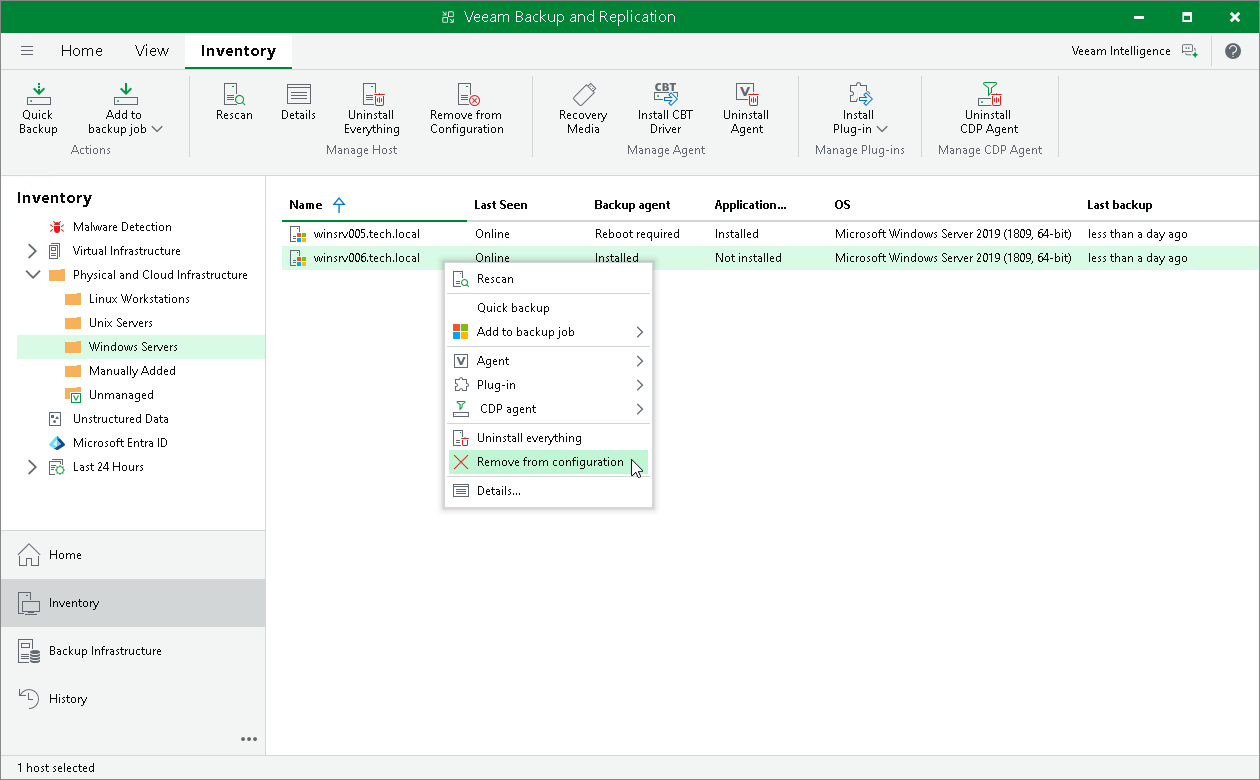Select the winsrv006.tech.local host row
1260x780 pixels.
[770, 258]
